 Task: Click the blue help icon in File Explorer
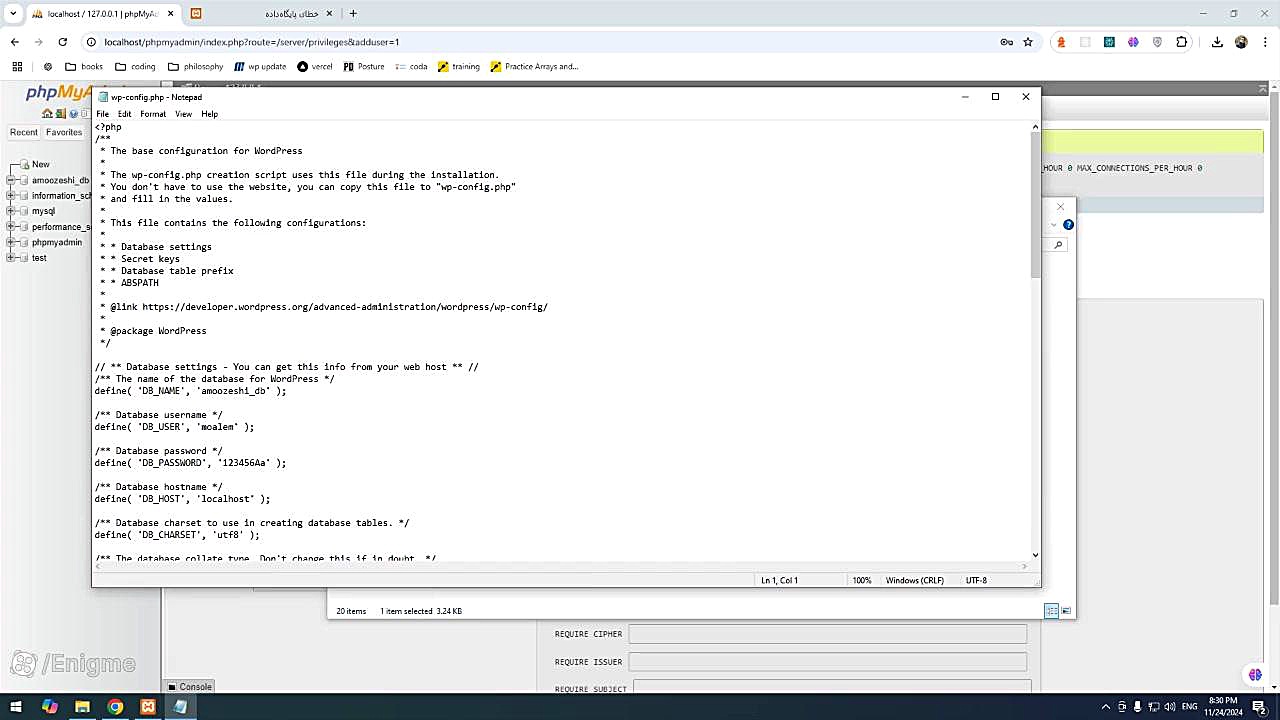click(1068, 225)
